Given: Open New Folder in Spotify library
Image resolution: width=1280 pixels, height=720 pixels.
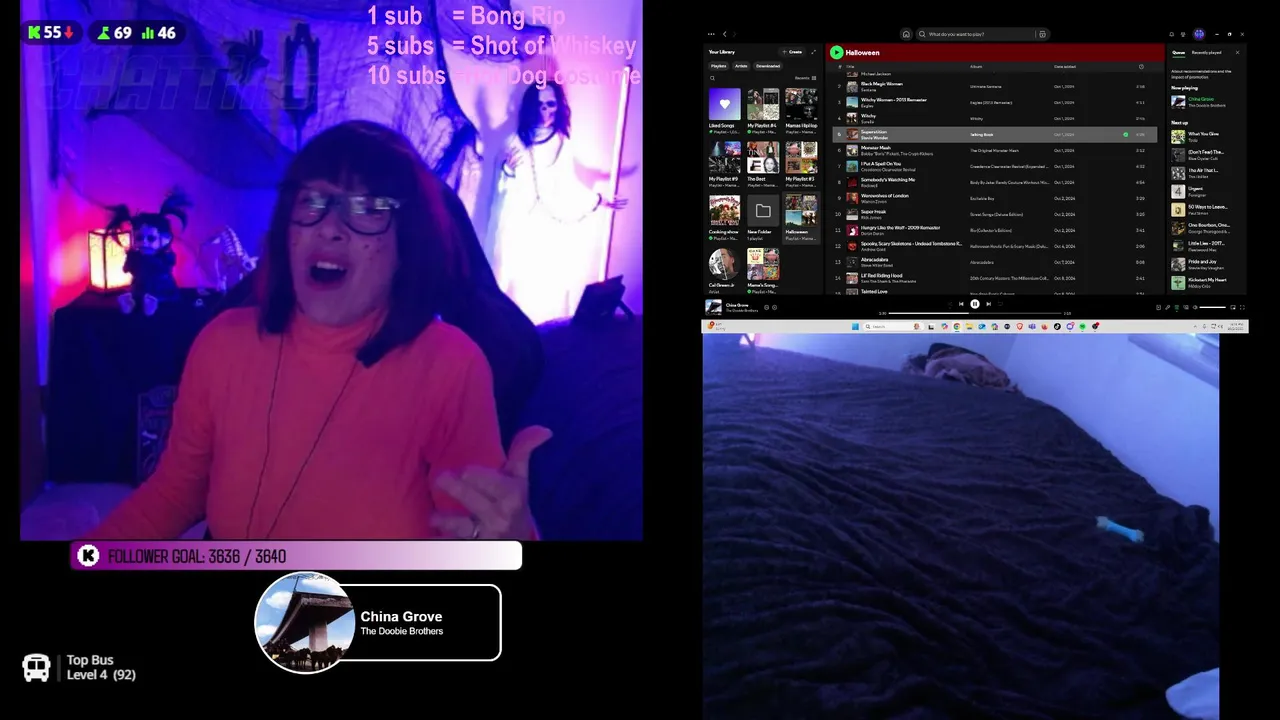Looking at the screenshot, I should pyautogui.click(x=762, y=217).
